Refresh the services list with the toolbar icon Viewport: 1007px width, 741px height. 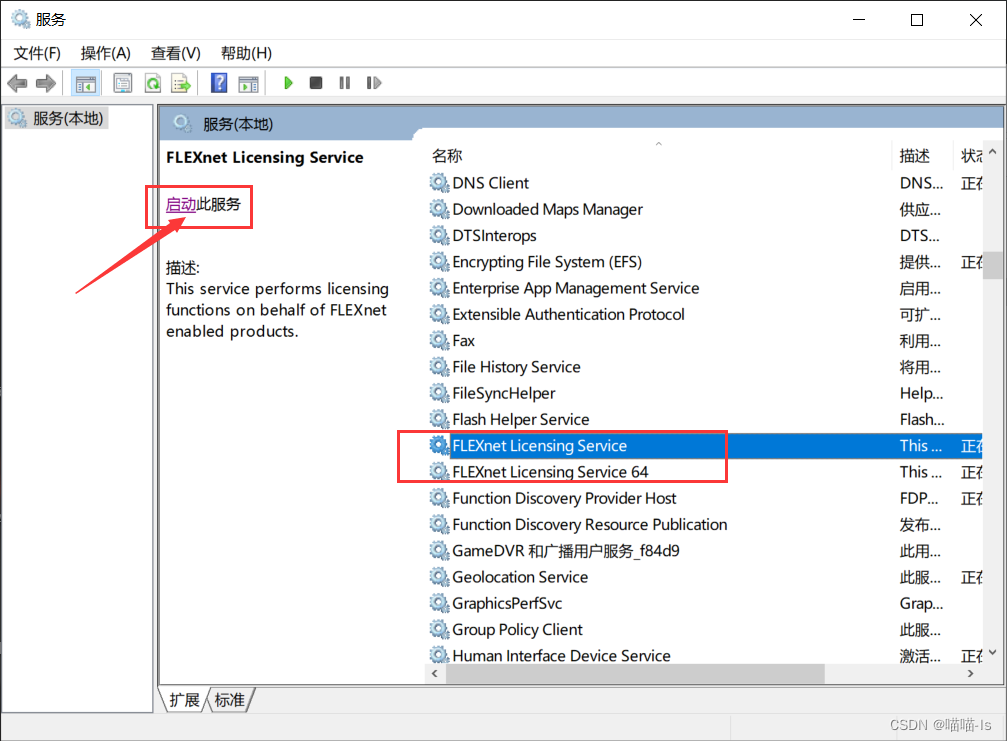(x=153, y=83)
